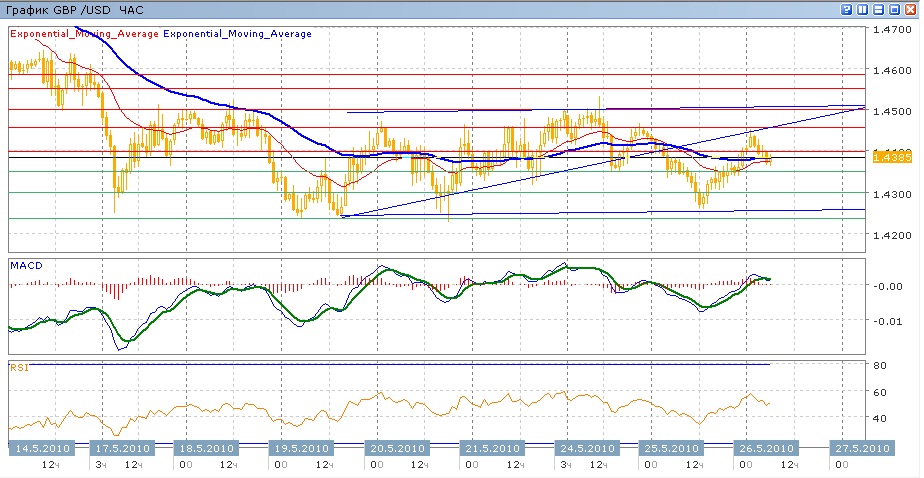Viewport: 924px width, 478px height.
Task: Click the red Exponential_Moving_Average legend label
Action: click(x=84, y=33)
